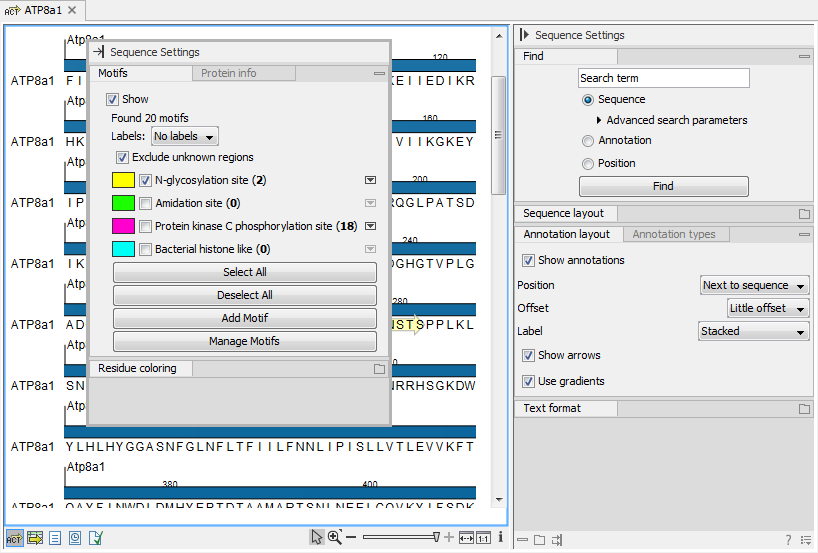Open Amidation site options arrow
Screen dimensions: 818x553
point(370,203)
